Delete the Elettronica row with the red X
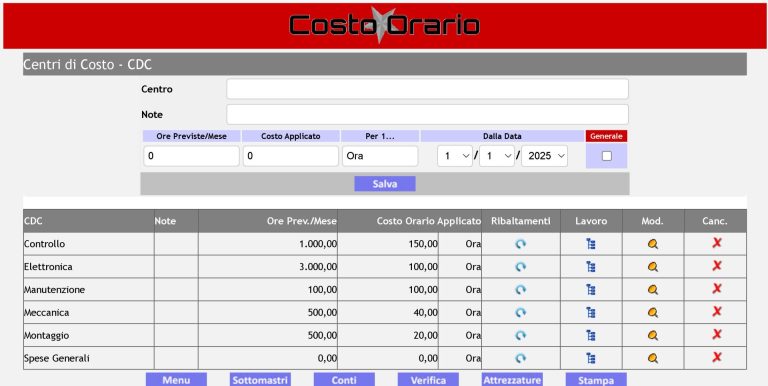The width and height of the screenshot is (768, 386). coord(717,265)
